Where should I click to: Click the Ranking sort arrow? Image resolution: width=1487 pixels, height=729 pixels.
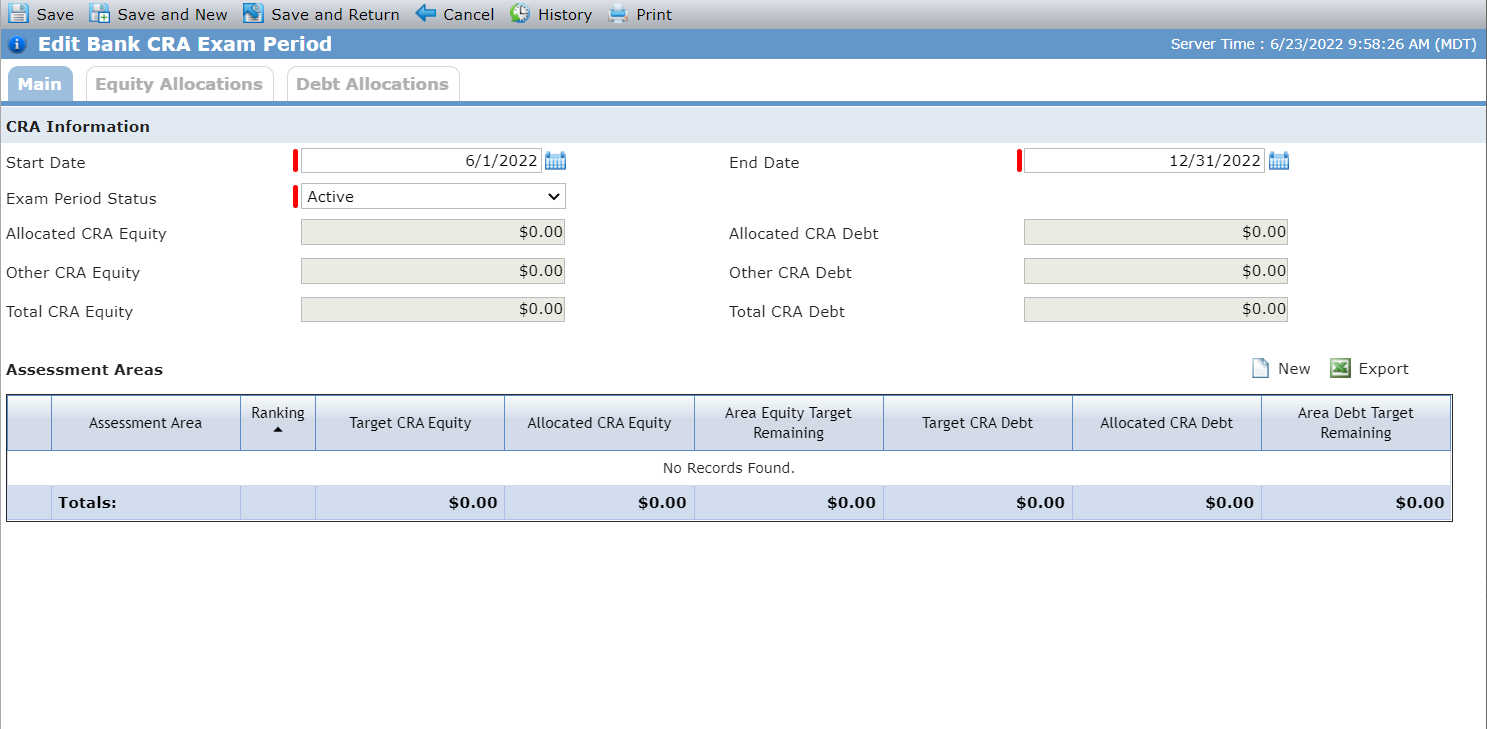[x=278, y=430]
